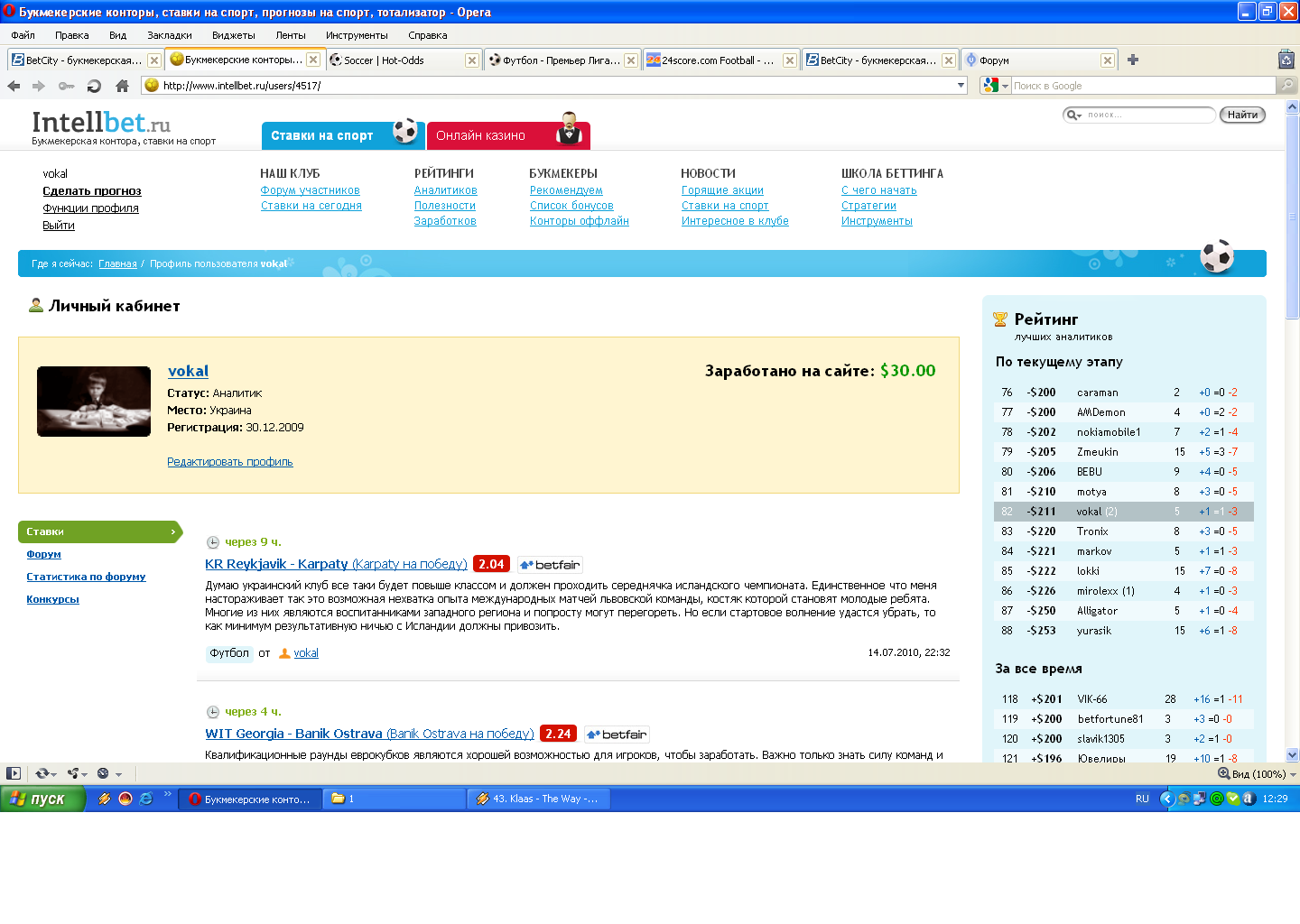This screenshot has width=1300, height=924.
Task: Open the Онлайн казино section tab
Action: 508,135
